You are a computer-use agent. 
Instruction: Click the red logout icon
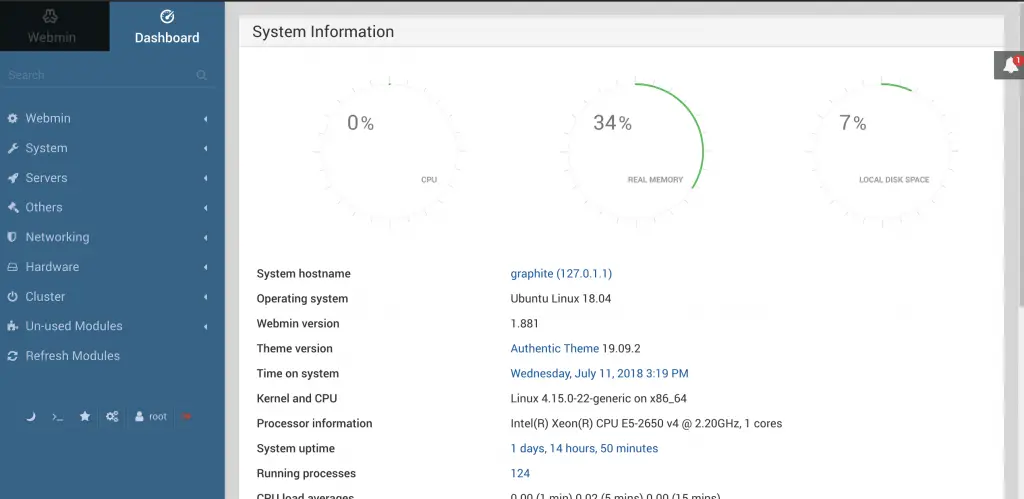click(186, 416)
